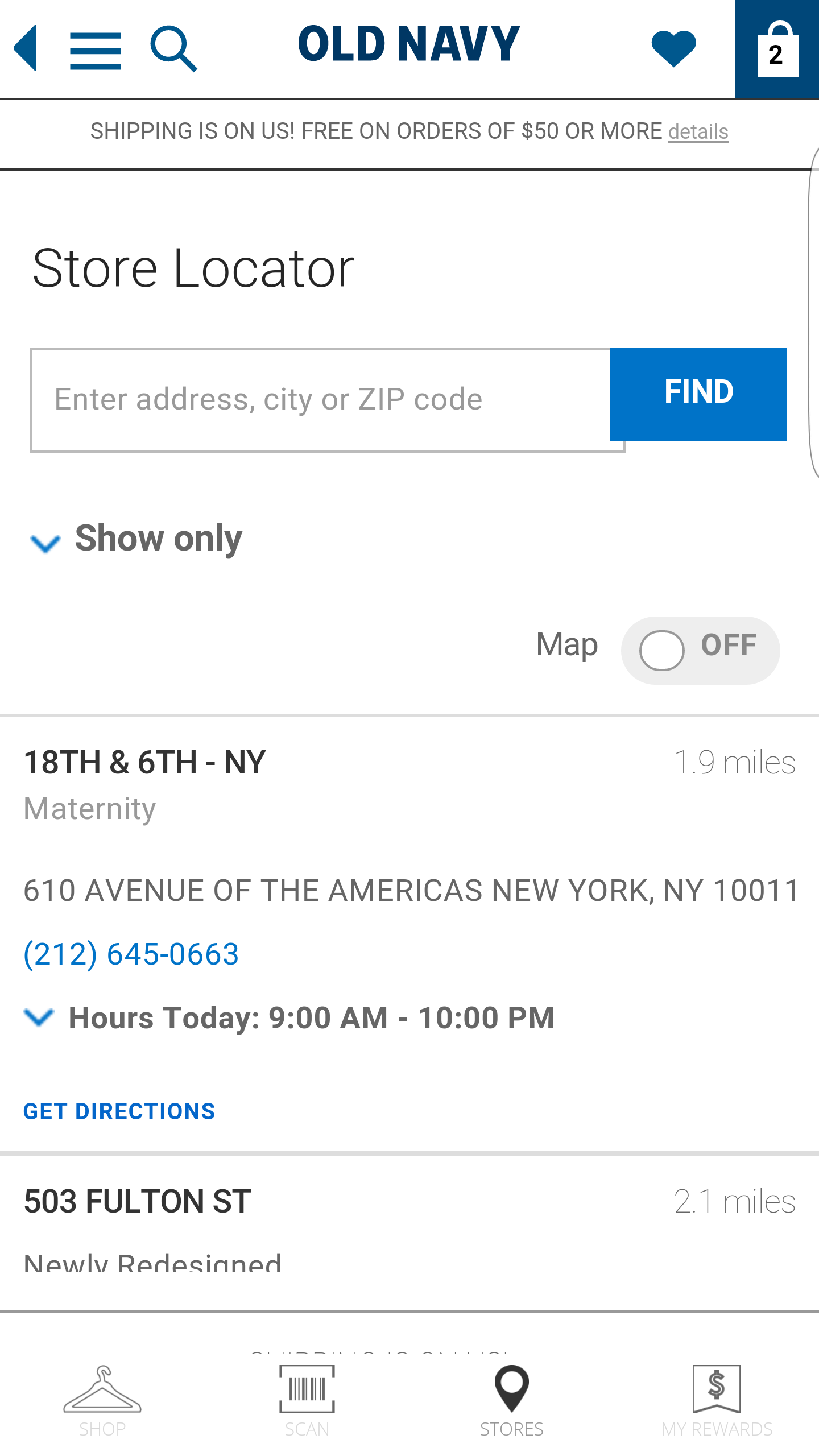Call (212) 645-0663 phone link
Viewport: 819px width, 1456px height.
pyautogui.click(x=131, y=954)
